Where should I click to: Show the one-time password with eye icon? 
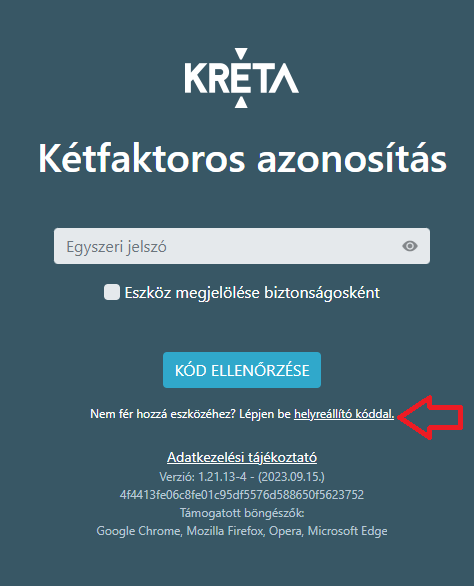410,246
